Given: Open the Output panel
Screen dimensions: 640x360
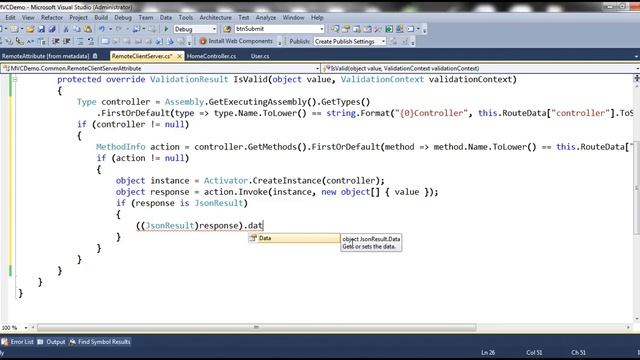Looking at the screenshot, I should coord(51,342).
